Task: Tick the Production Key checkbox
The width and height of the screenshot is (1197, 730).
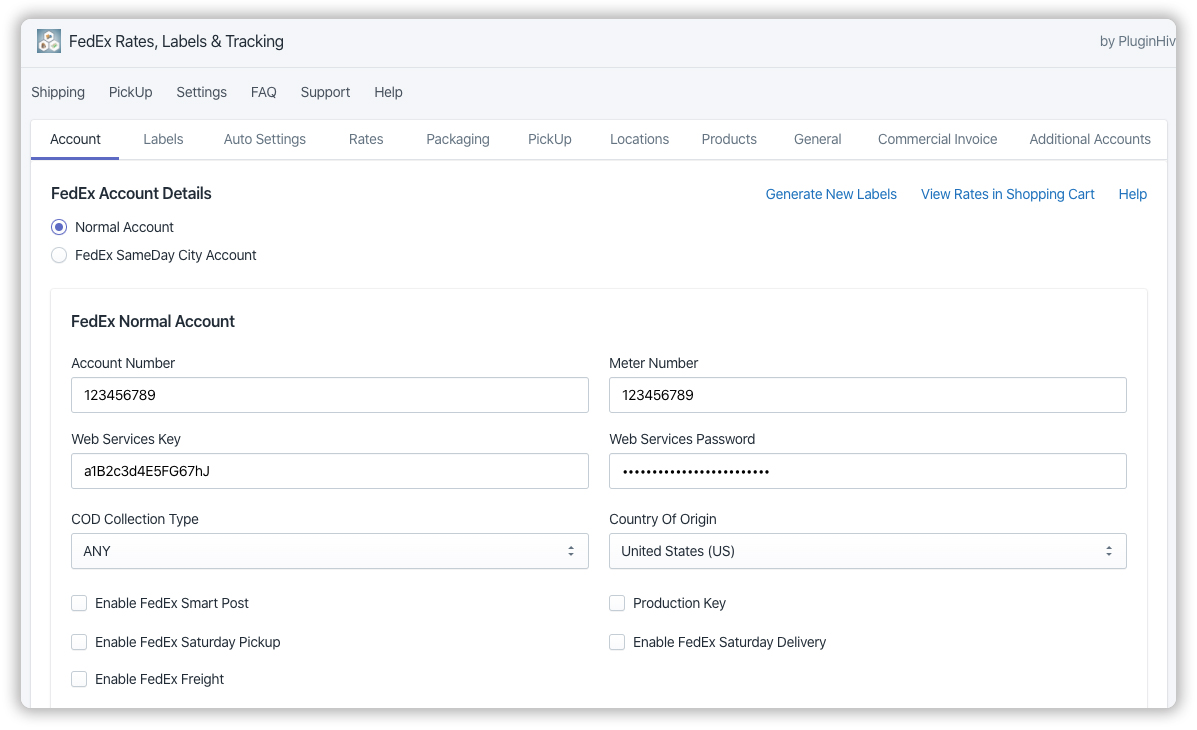Action: [617, 603]
